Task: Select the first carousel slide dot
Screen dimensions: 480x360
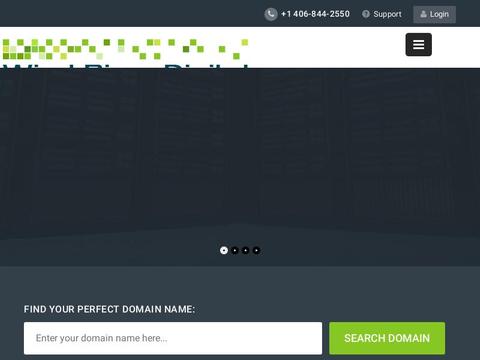Action: 224,250
